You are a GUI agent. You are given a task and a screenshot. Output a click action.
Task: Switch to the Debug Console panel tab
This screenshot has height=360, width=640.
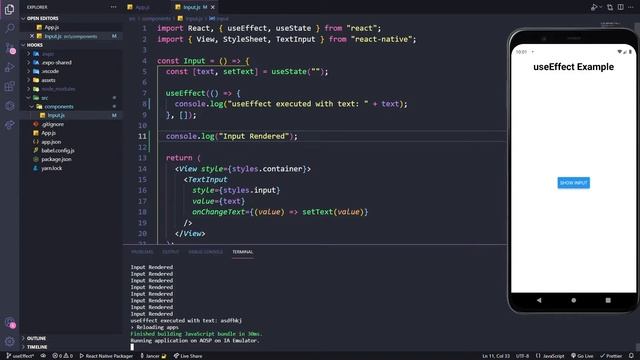pos(205,252)
